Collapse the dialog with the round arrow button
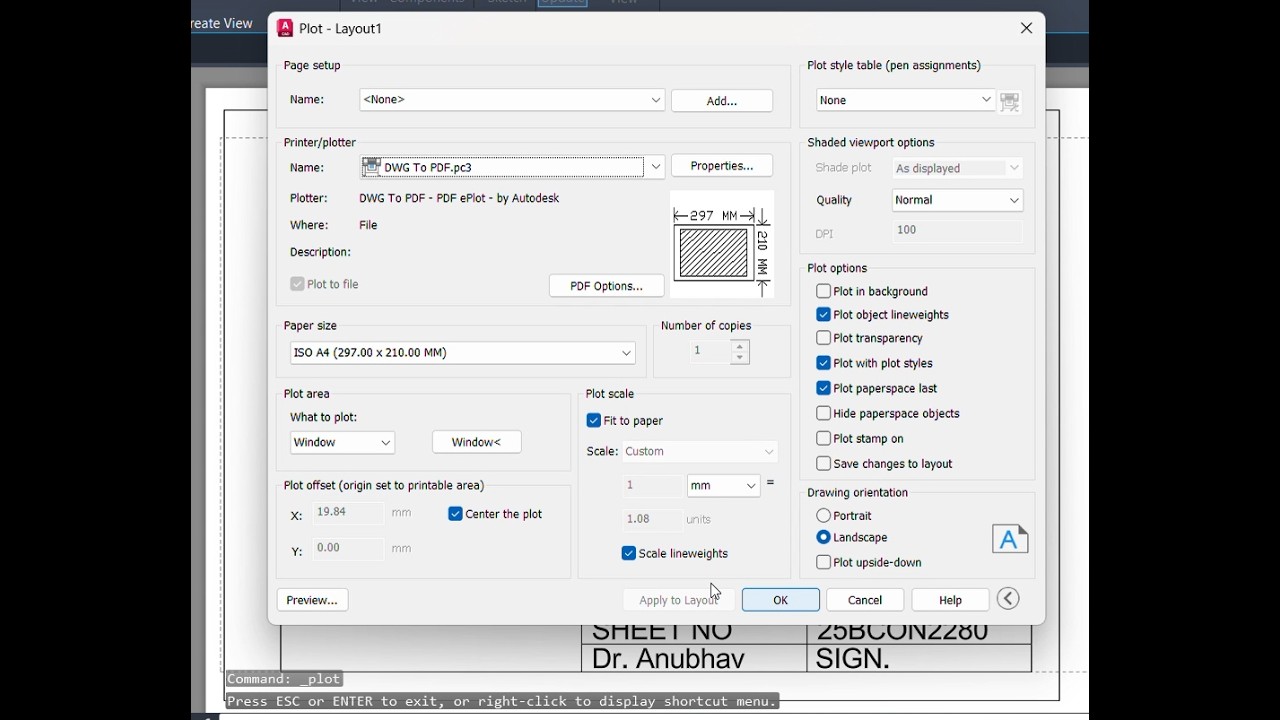This screenshot has width=1280, height=720. (x=1008, y=599)
